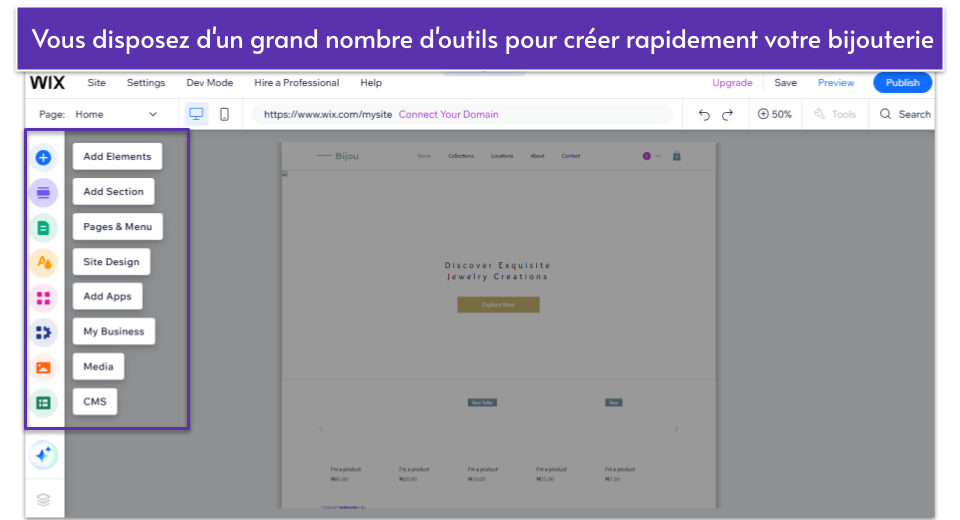Image resolution: width=960 pixels, height=520 pixels.
Task: Click the Upgrade link
Action: 732,83
